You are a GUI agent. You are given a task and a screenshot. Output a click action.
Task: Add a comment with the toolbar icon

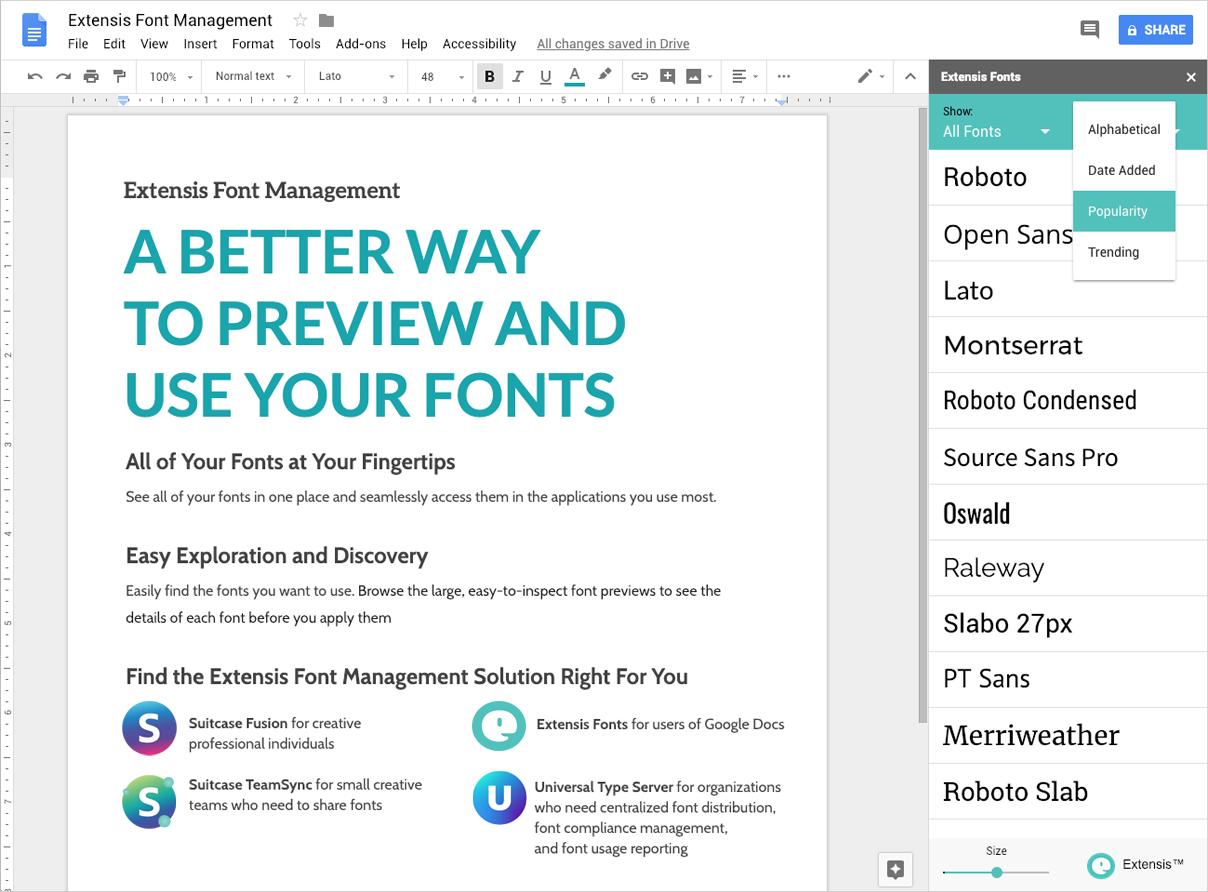point(667,76)
